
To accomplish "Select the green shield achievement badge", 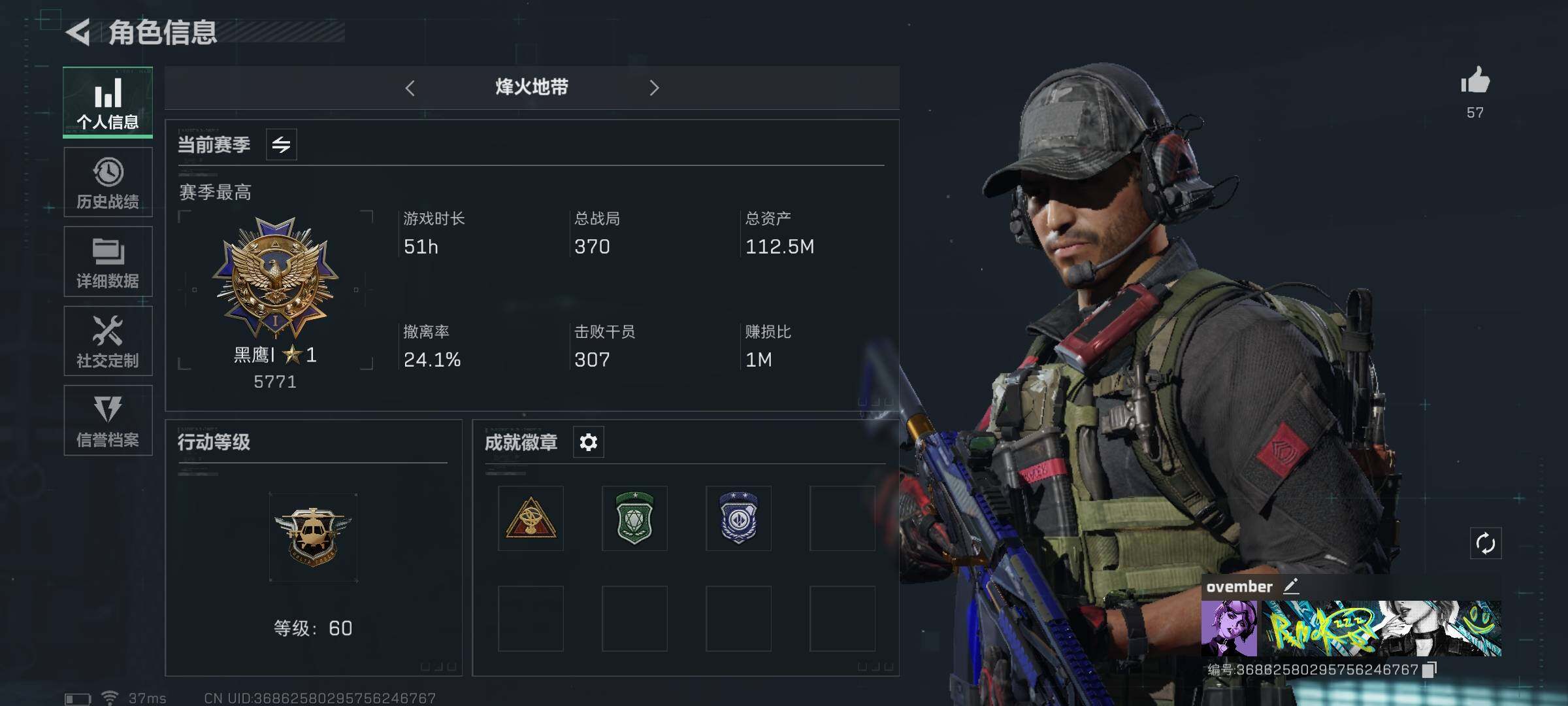I will tap(634, 518).
